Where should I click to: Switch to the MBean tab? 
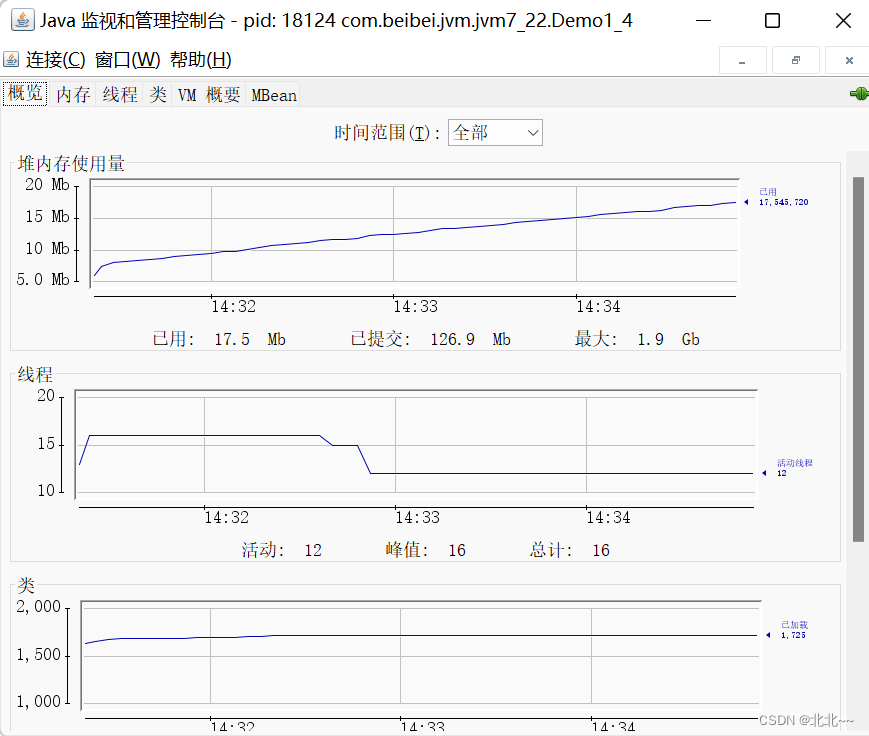(x=274, y=95)
